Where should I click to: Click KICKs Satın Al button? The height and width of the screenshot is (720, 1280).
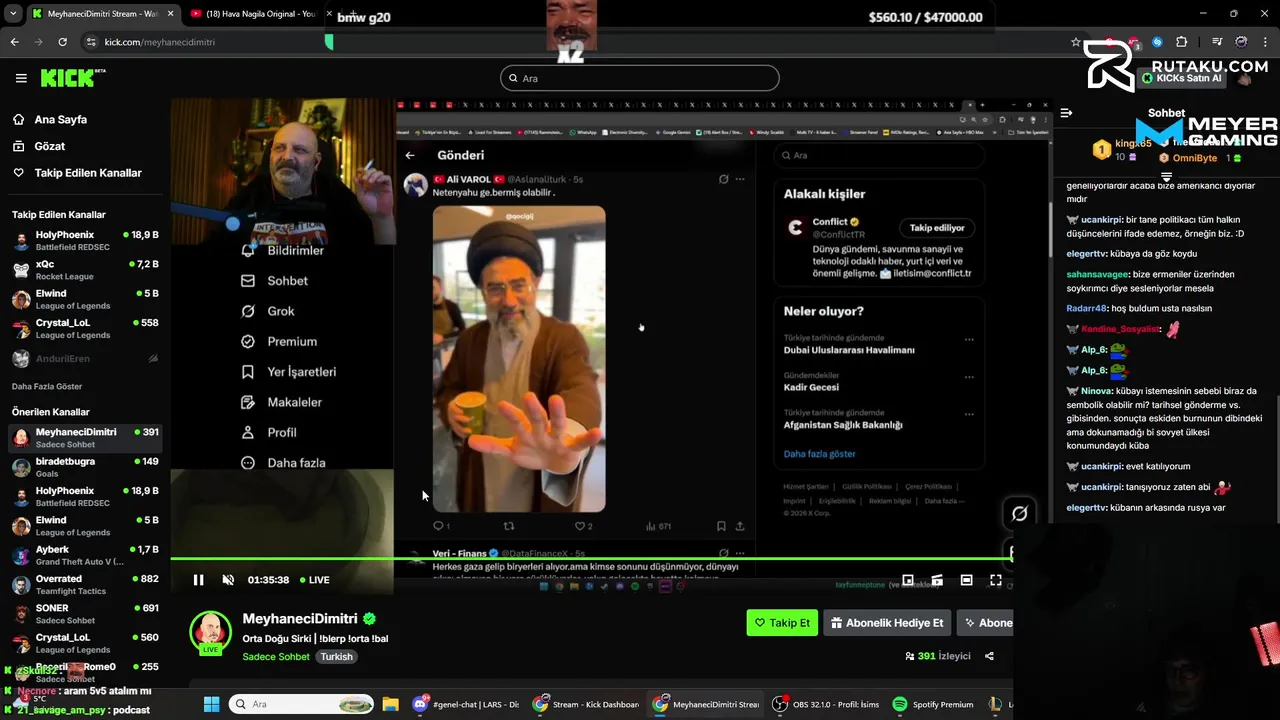(1183, 78)
